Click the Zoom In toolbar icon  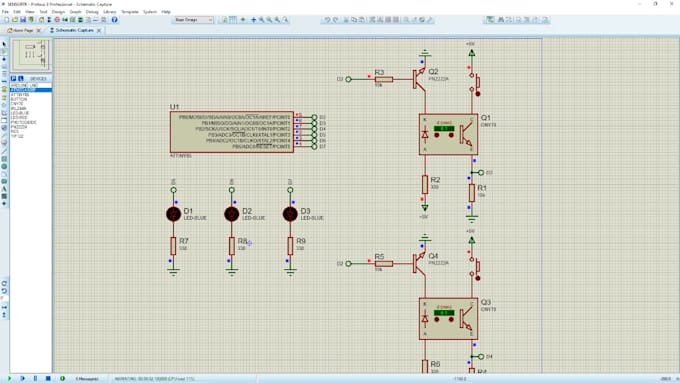pyautogui.click(x=262, y=20)
